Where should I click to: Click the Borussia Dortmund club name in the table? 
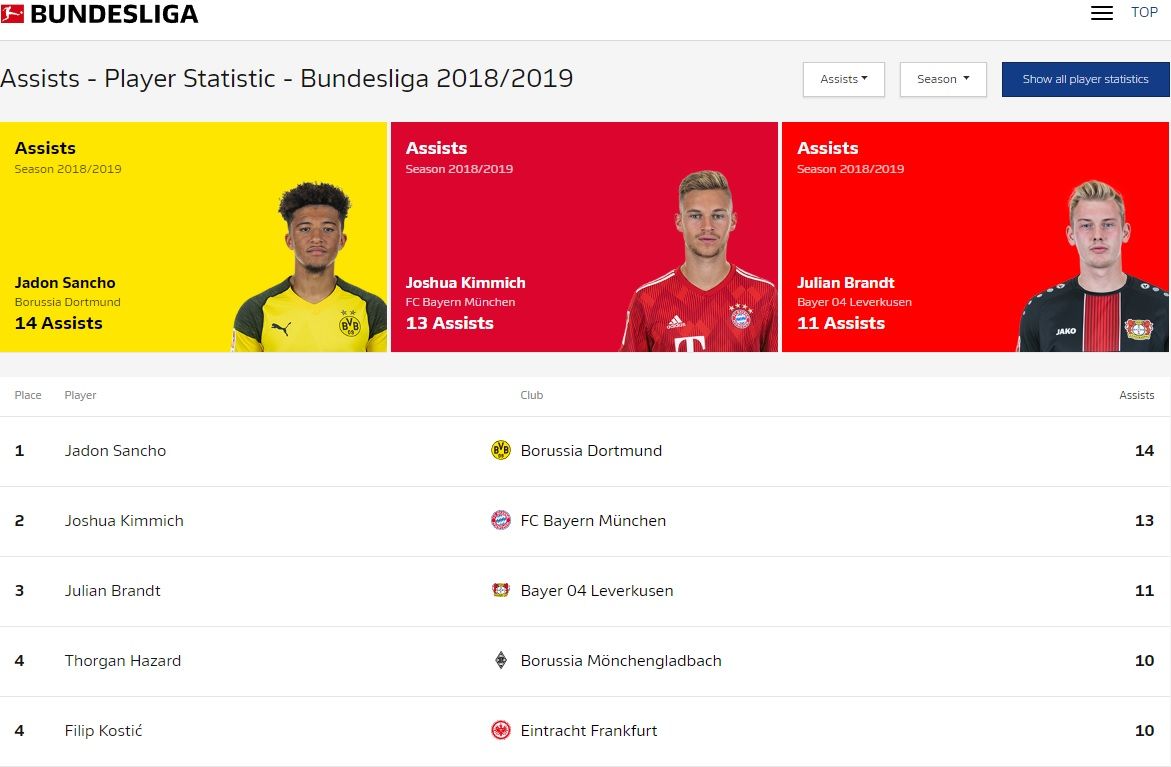pyautogui.click(x=591, y=451)
